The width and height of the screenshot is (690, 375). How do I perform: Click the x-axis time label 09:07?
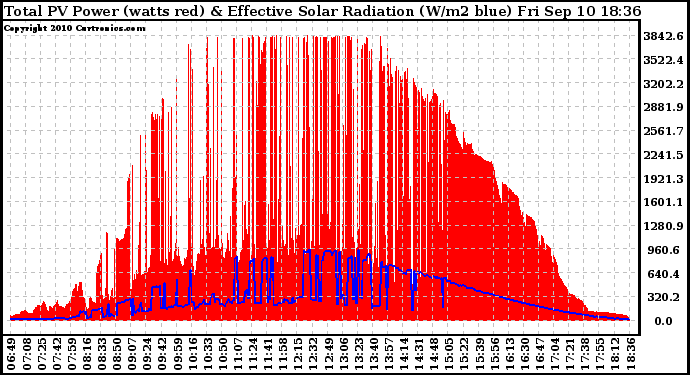coord(132,354)
